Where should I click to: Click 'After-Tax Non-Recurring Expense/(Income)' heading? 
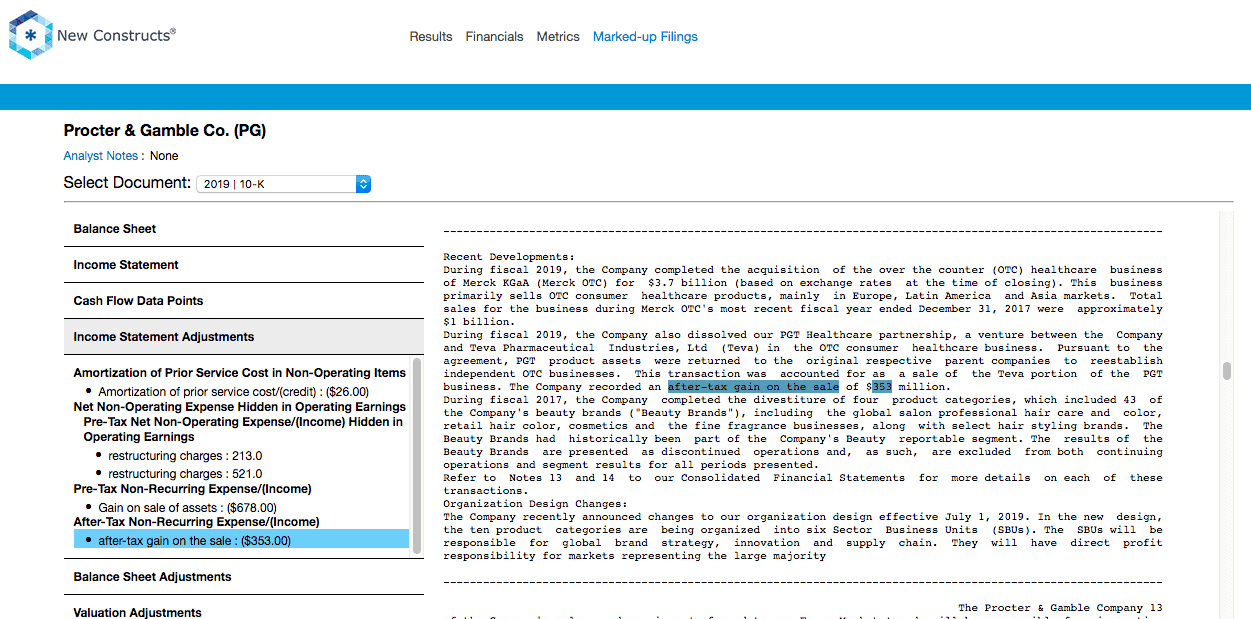coord(197,522)
